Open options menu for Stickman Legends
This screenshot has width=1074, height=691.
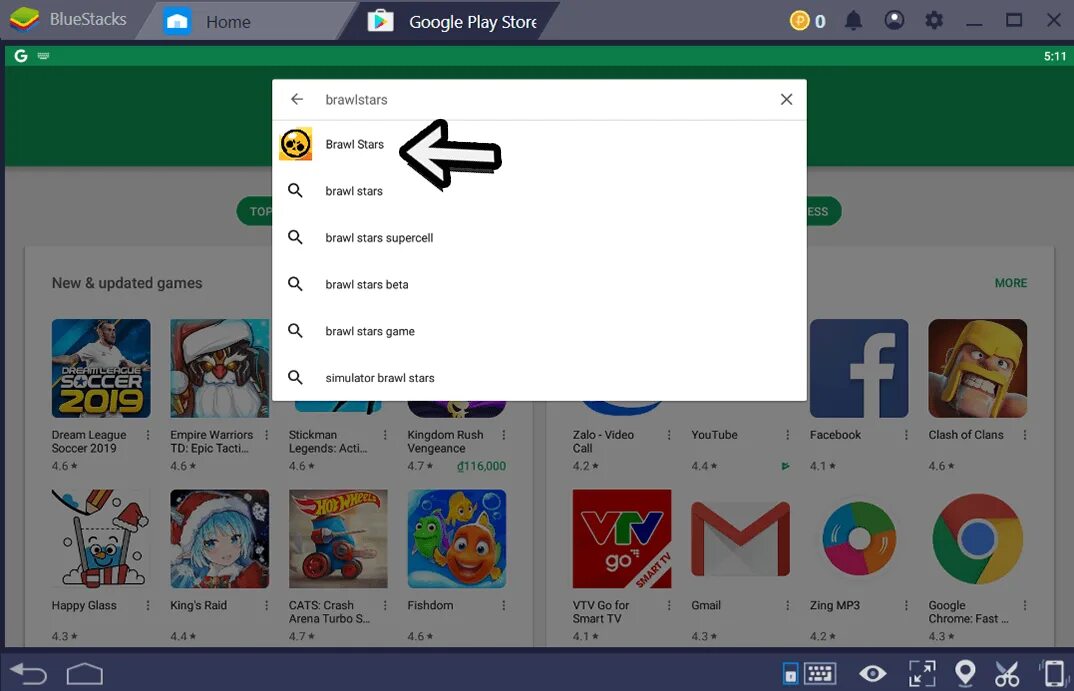coord(385,435)
